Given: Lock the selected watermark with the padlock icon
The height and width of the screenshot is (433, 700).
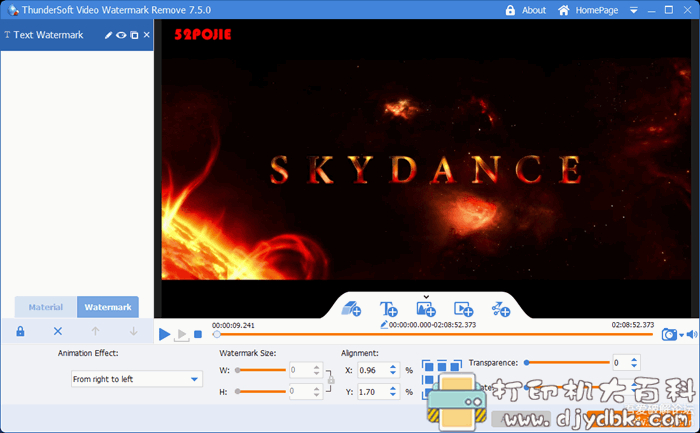Looking at the screenshot, I should click(20, 331).
